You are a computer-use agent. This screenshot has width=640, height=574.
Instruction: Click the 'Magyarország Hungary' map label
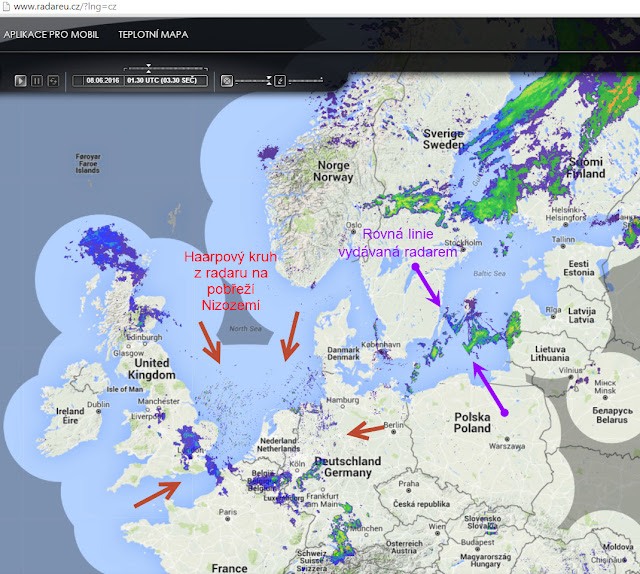coord(485,560)
